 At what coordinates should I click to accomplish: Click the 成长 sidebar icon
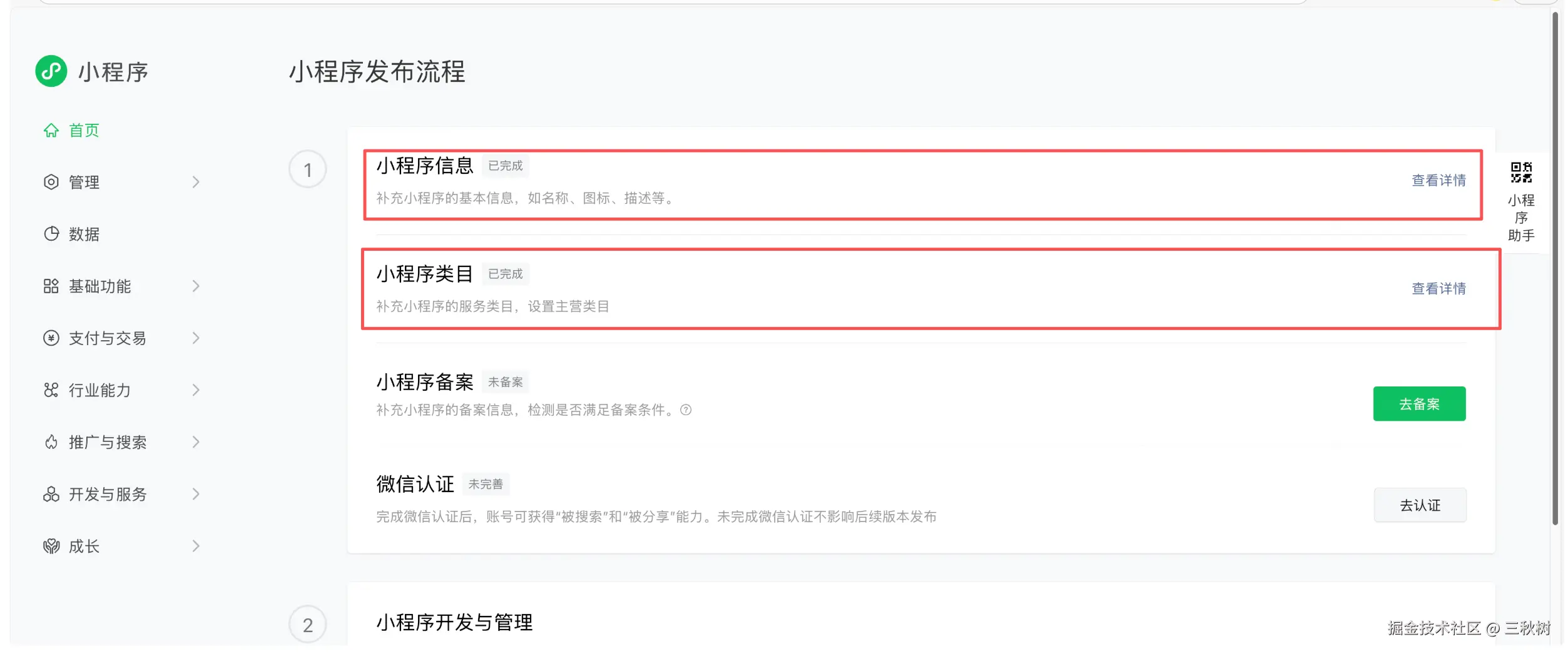tap(51, 546)
